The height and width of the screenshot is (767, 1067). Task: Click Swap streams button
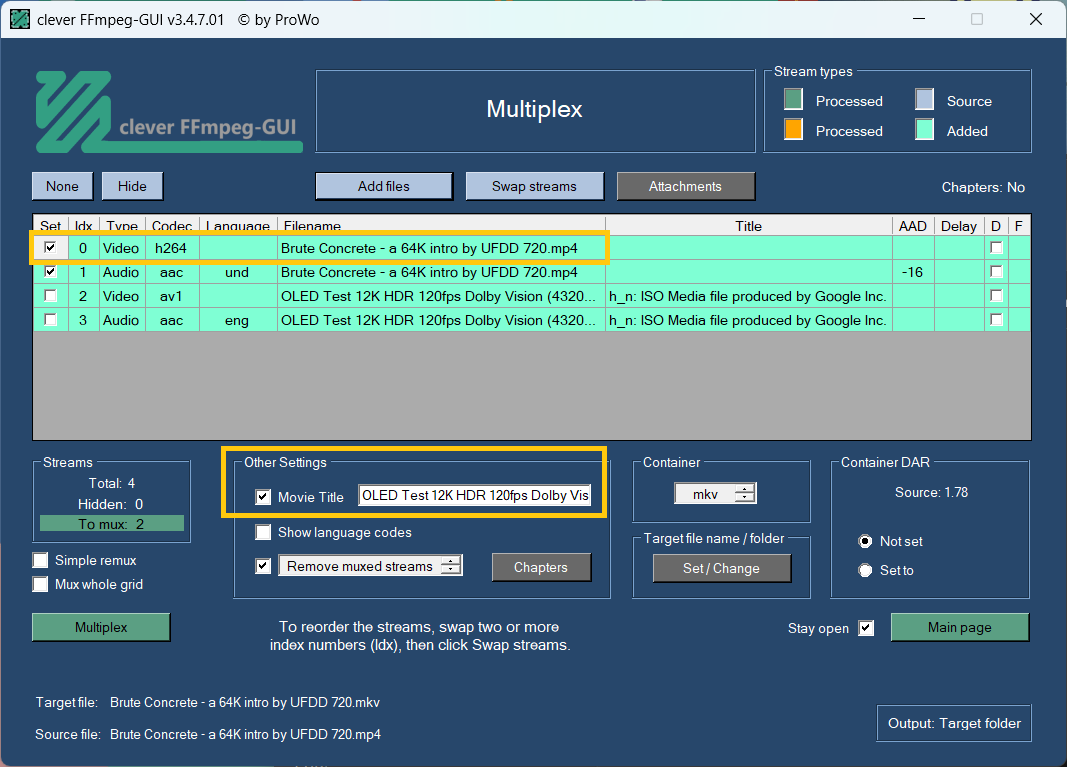tap(534, 186)
